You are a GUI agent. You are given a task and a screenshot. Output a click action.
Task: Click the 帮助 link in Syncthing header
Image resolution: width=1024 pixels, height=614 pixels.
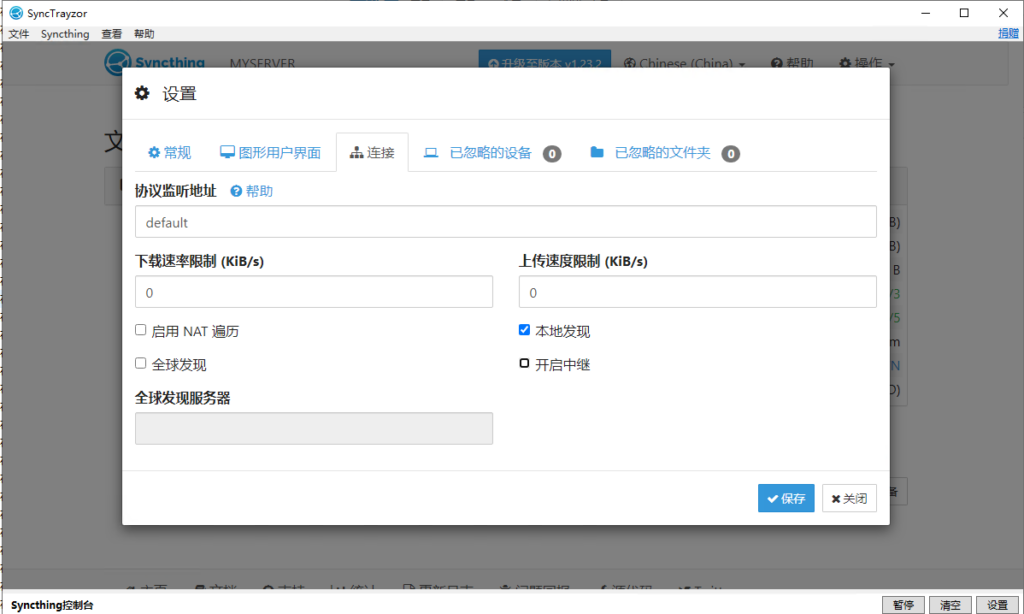[792, 63]
